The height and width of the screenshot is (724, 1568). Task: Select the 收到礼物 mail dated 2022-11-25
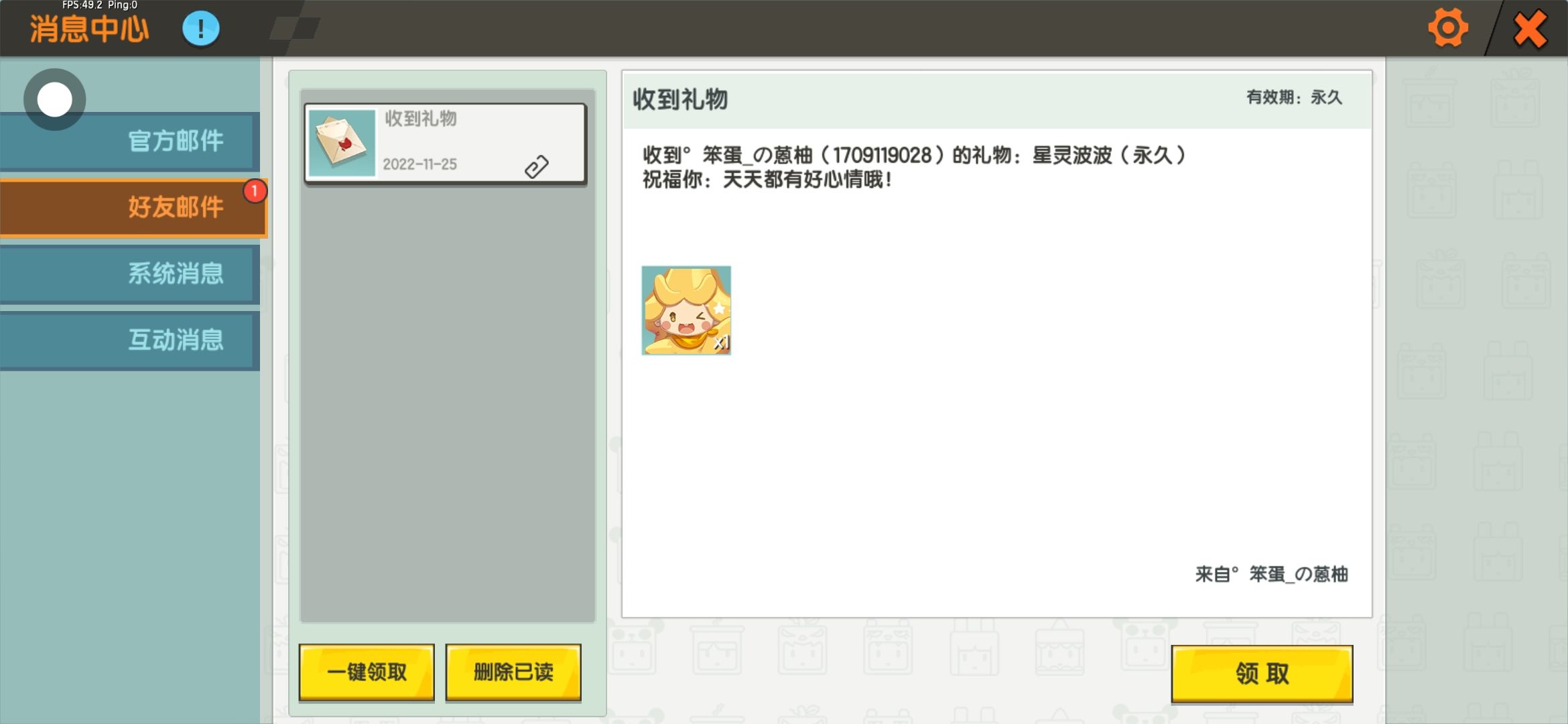coord(446,143)
